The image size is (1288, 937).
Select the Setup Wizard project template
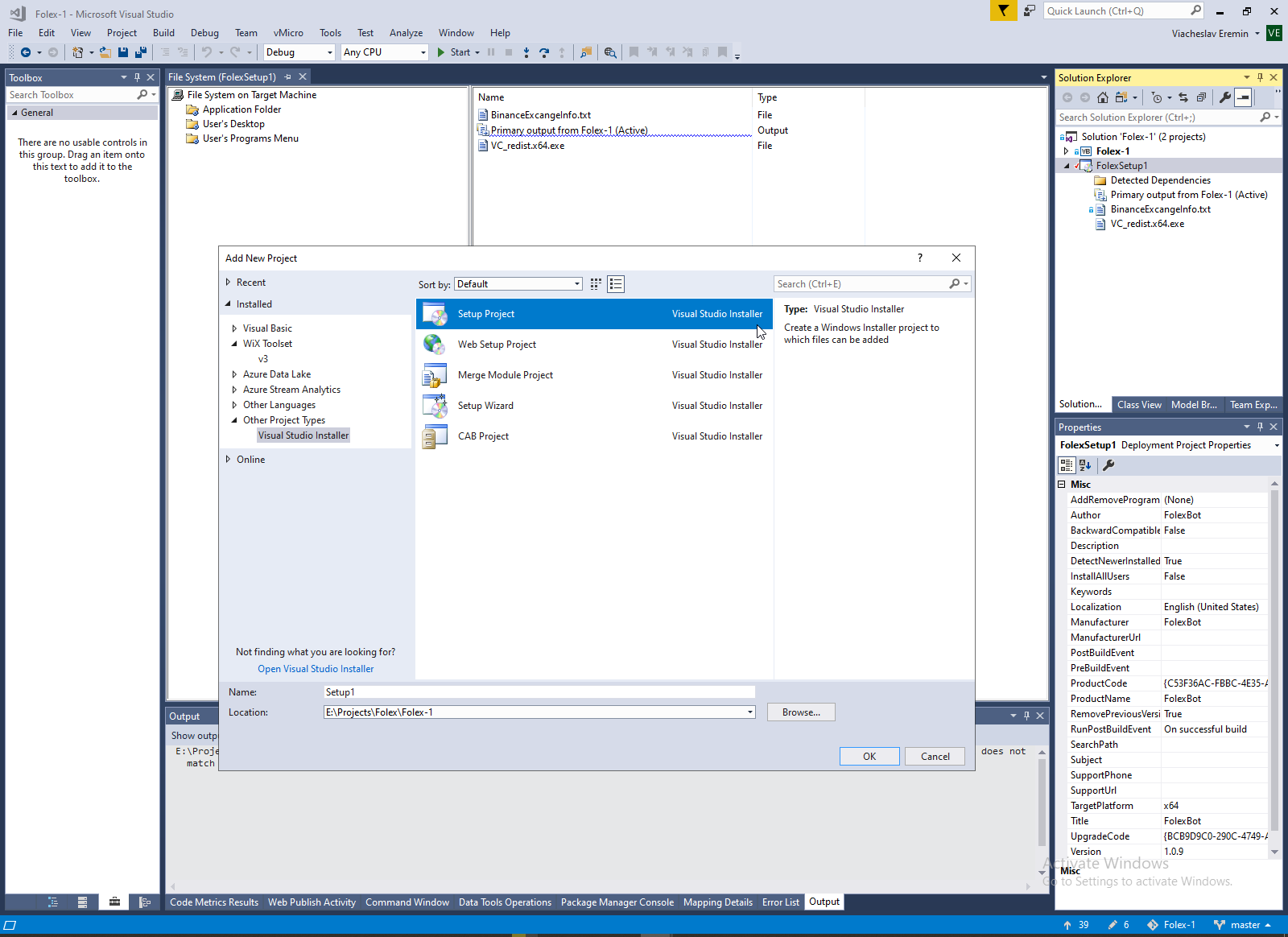click(594, 406)
